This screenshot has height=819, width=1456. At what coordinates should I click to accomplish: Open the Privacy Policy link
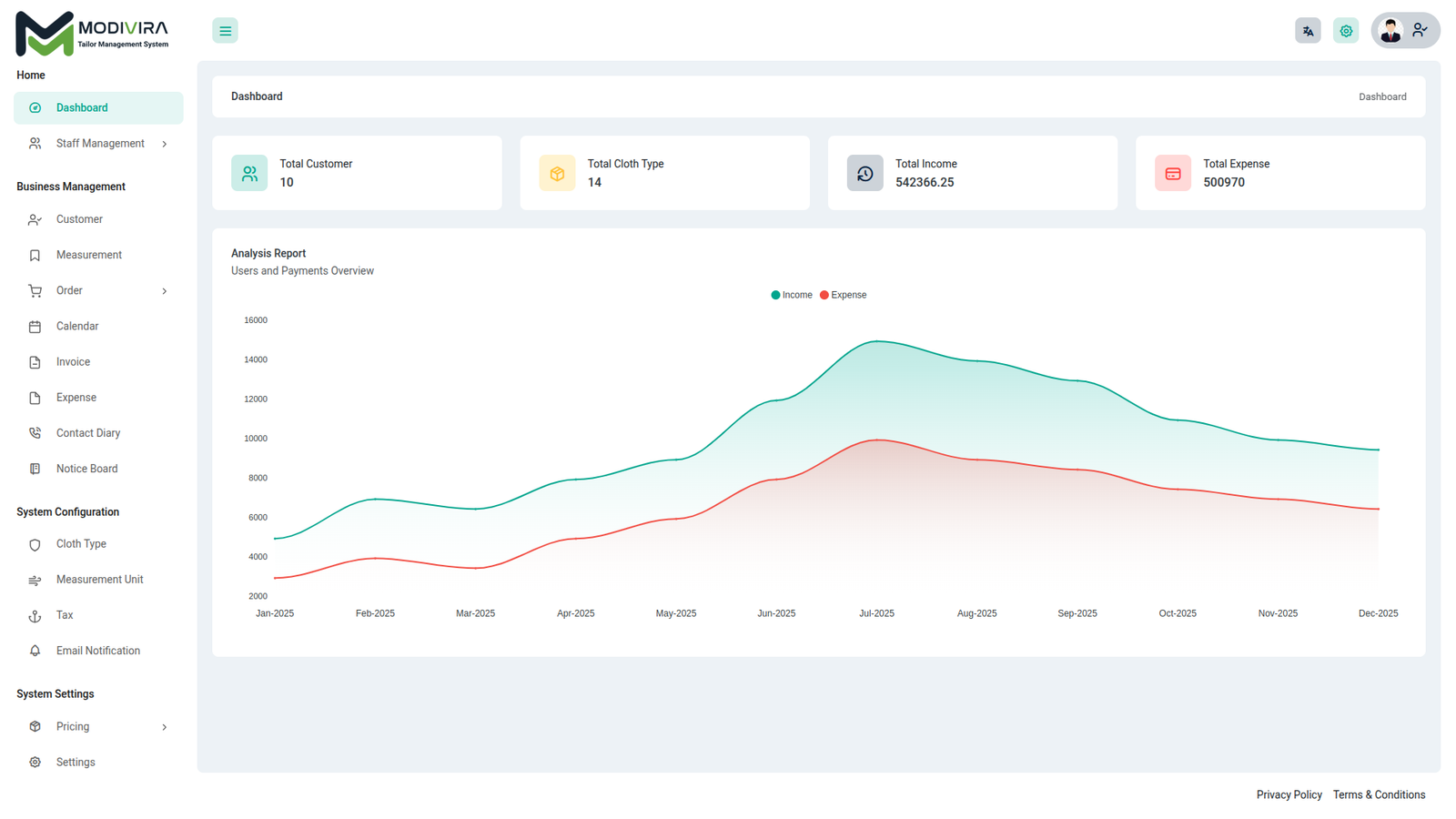tap(1289, 794)
